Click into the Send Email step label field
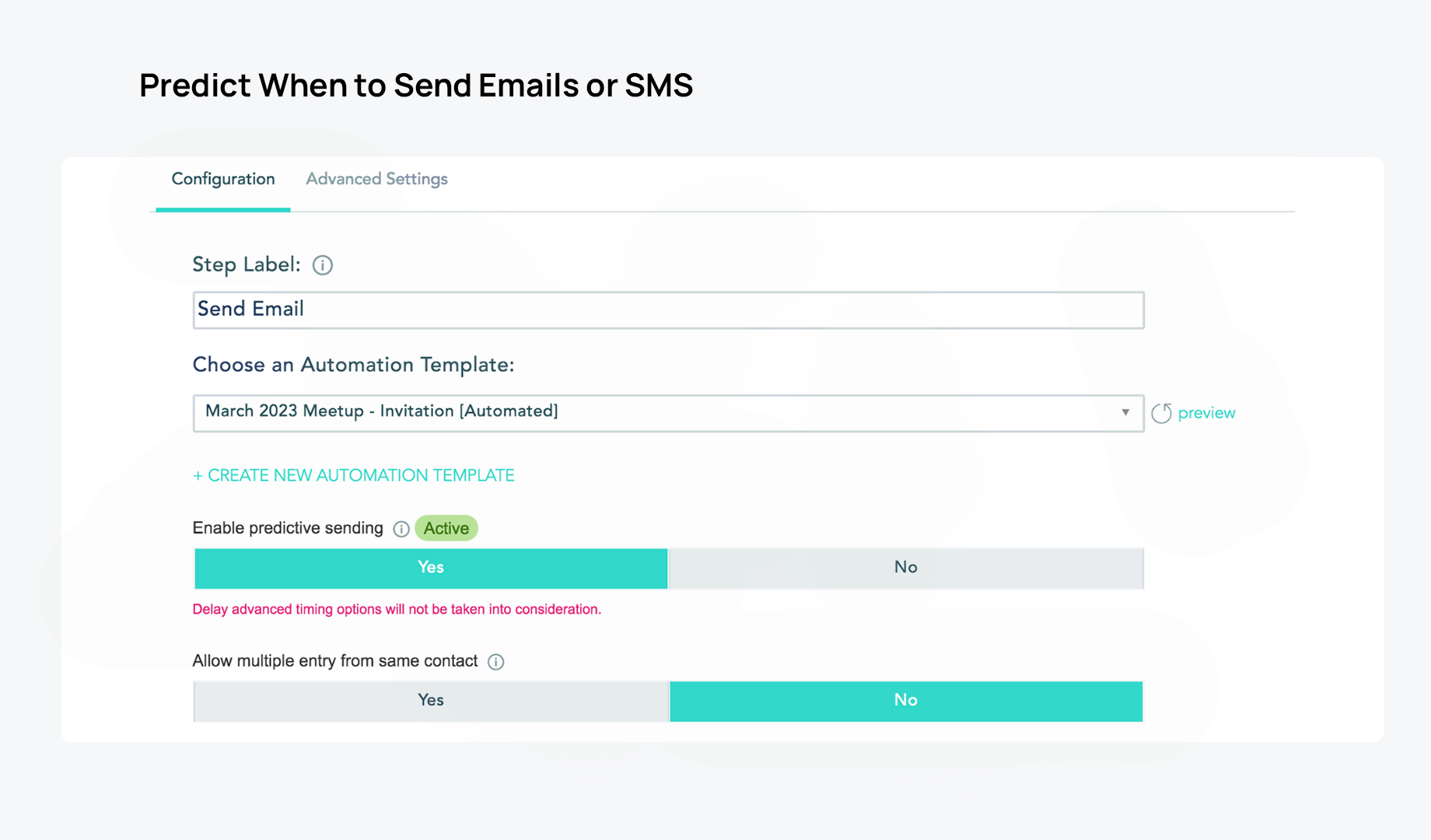1431x840 pixels. [667, 310]
